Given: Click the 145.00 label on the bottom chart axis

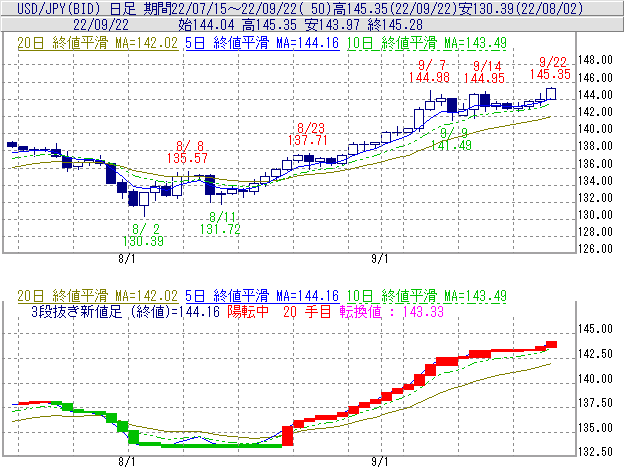Looking at the screenshot, I should (x=595, y=329).
